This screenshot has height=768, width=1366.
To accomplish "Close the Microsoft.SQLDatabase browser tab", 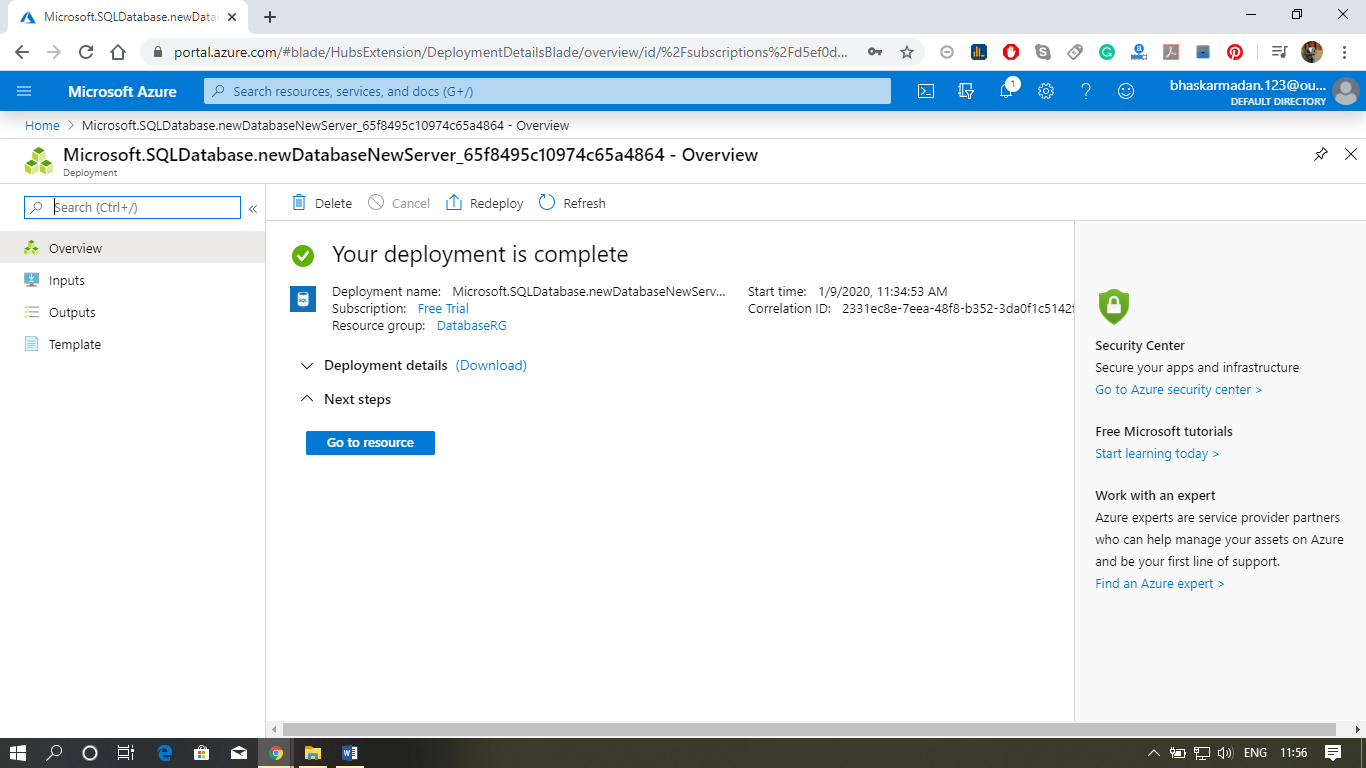I will pos(232,17).
